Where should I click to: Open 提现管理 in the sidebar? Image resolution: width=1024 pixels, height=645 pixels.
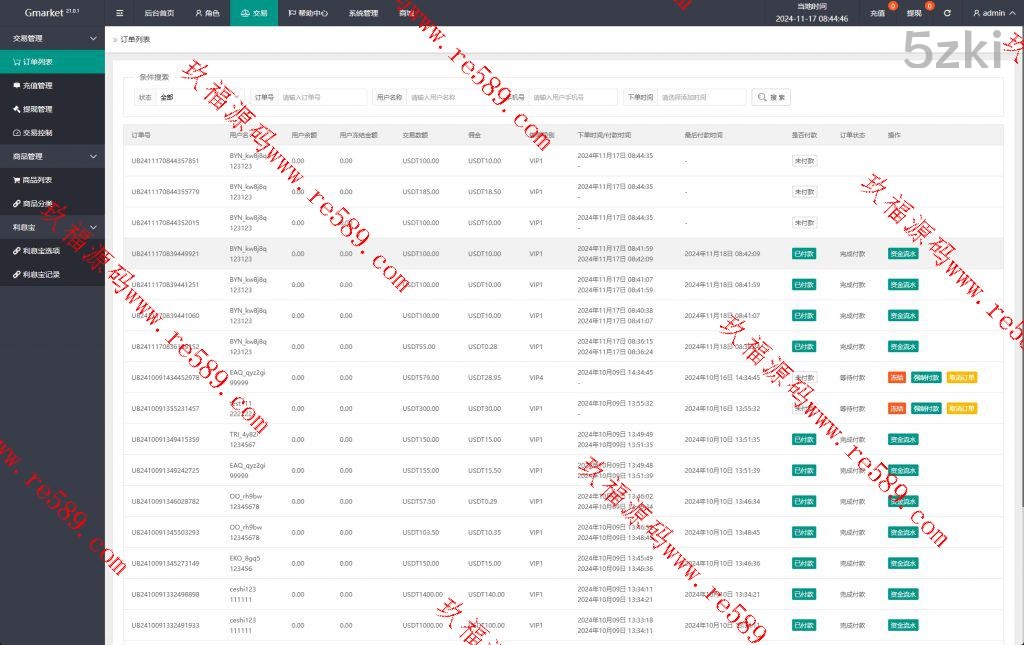click(x=37, y=109)
